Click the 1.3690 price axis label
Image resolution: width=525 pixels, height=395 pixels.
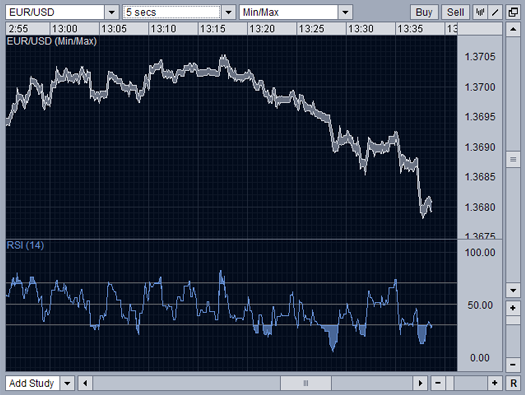(x=480, y=147)
